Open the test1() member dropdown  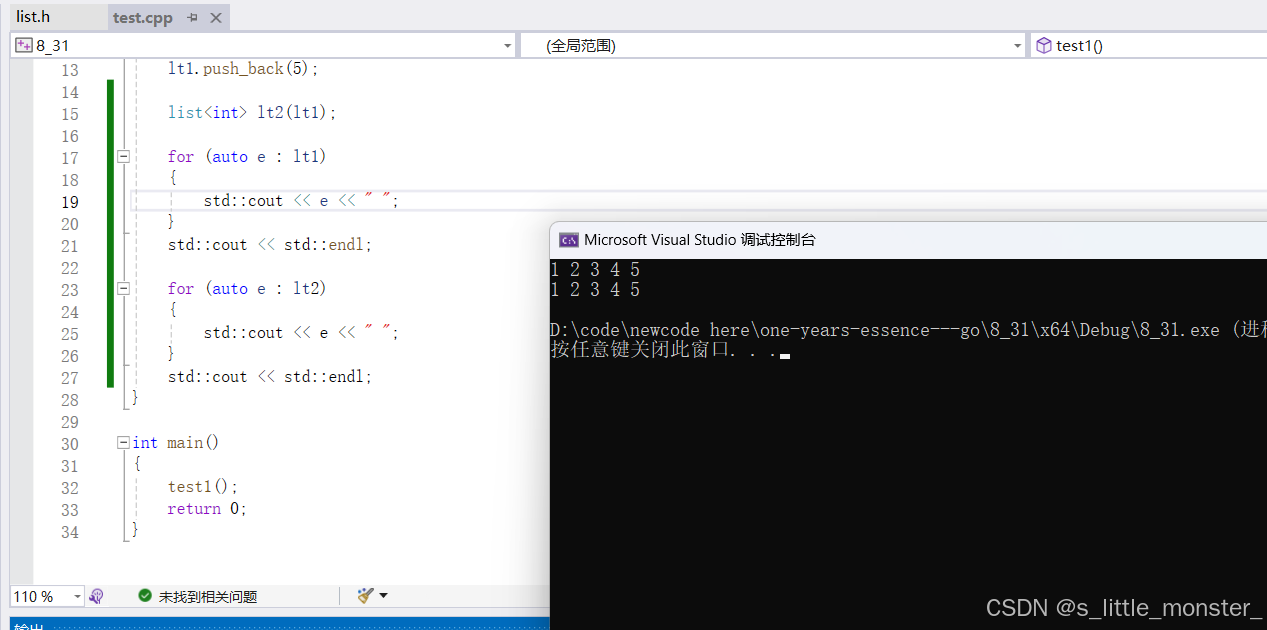pos(1150,46)
